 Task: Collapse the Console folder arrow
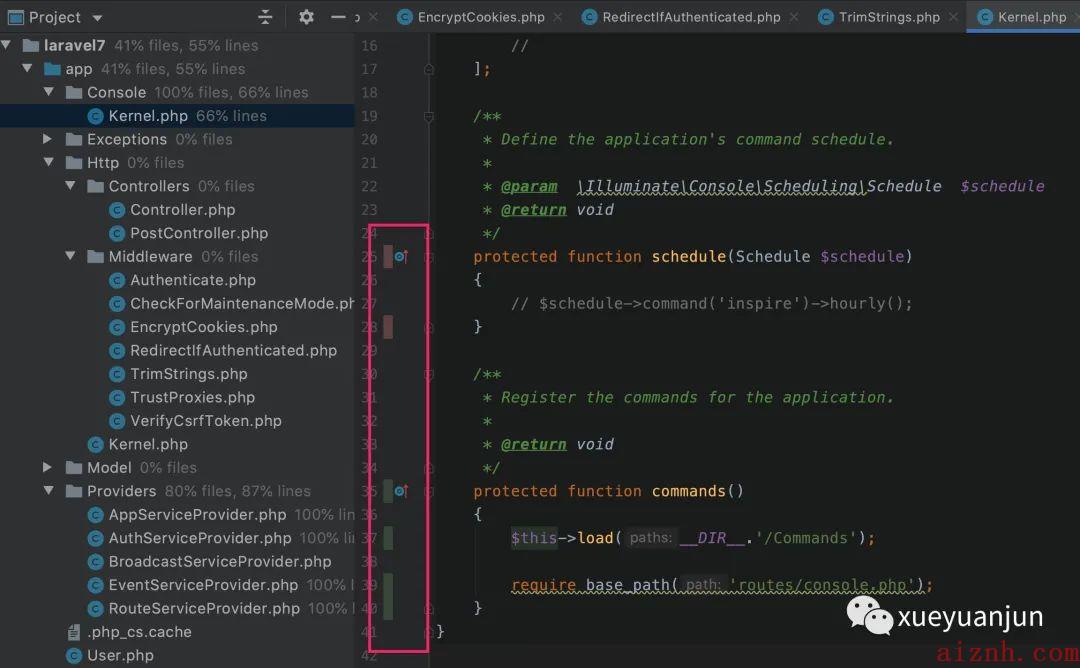coord(49,92)
